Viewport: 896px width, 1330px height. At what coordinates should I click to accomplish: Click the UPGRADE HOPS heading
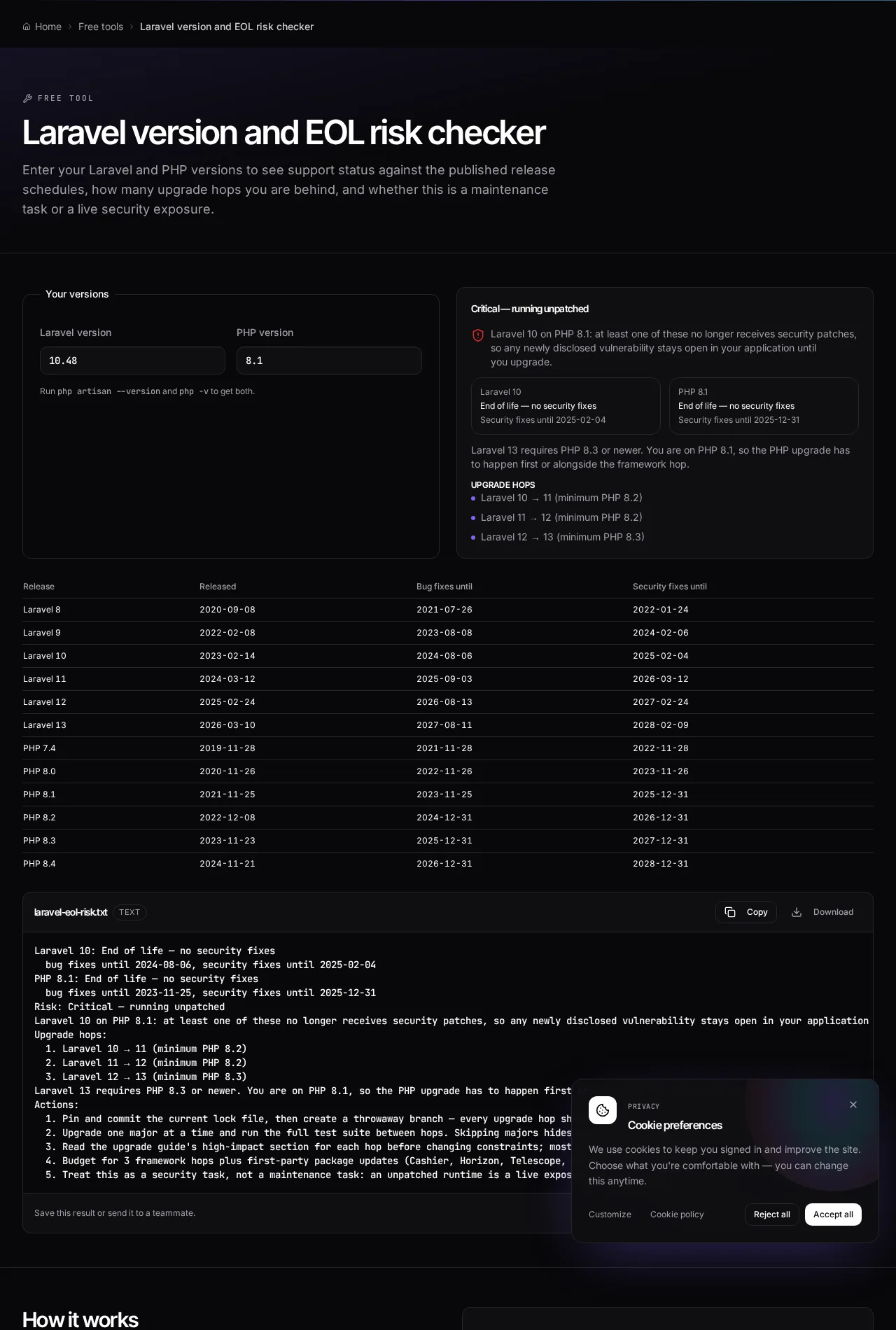click(x=503, y=485)
